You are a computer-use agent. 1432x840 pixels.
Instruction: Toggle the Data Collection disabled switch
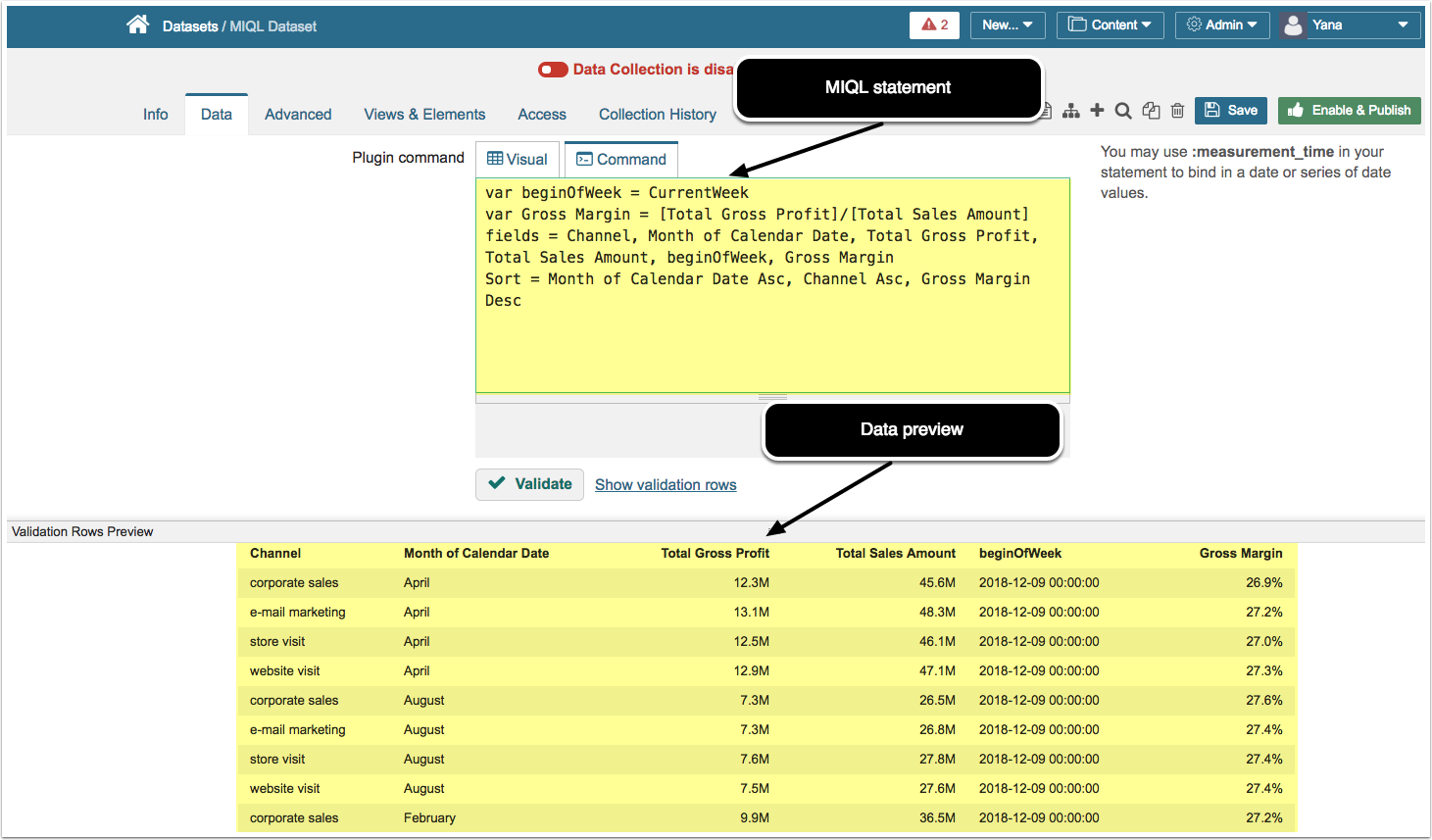pyautogui.click(x=553, y=70)
